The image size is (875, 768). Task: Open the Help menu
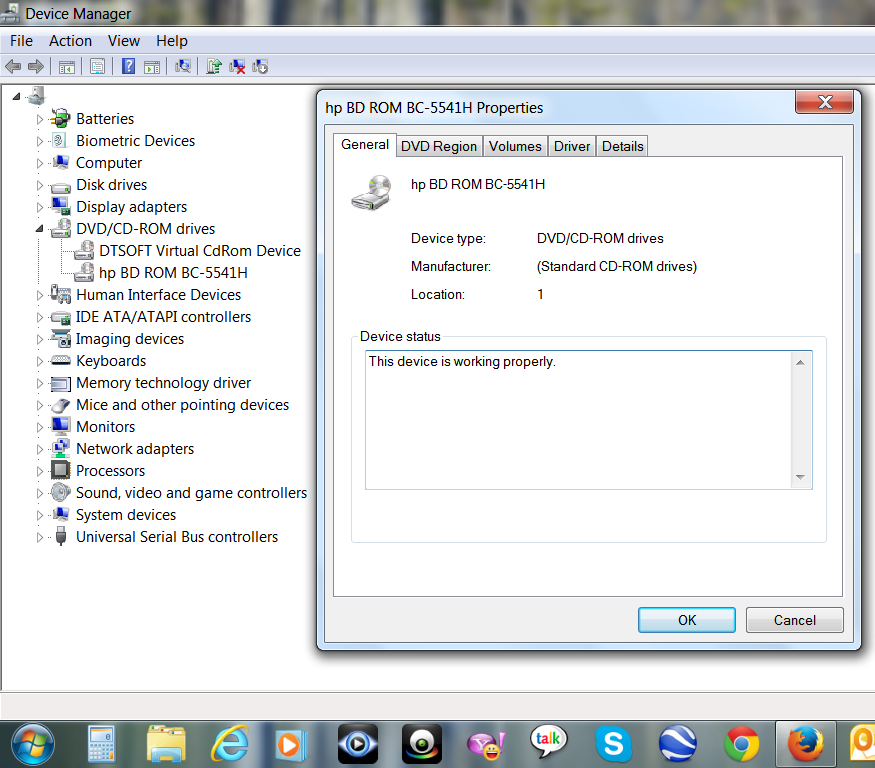click(171, 41)
